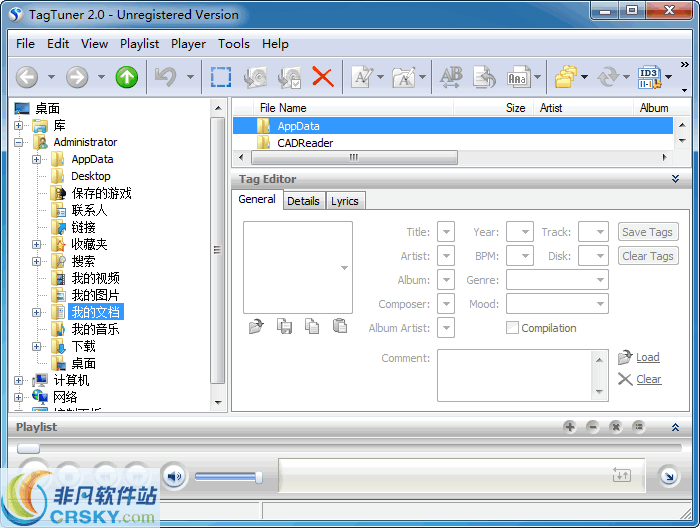Open the Mood combo box
The image size is (700, 528).
[557, 304]
